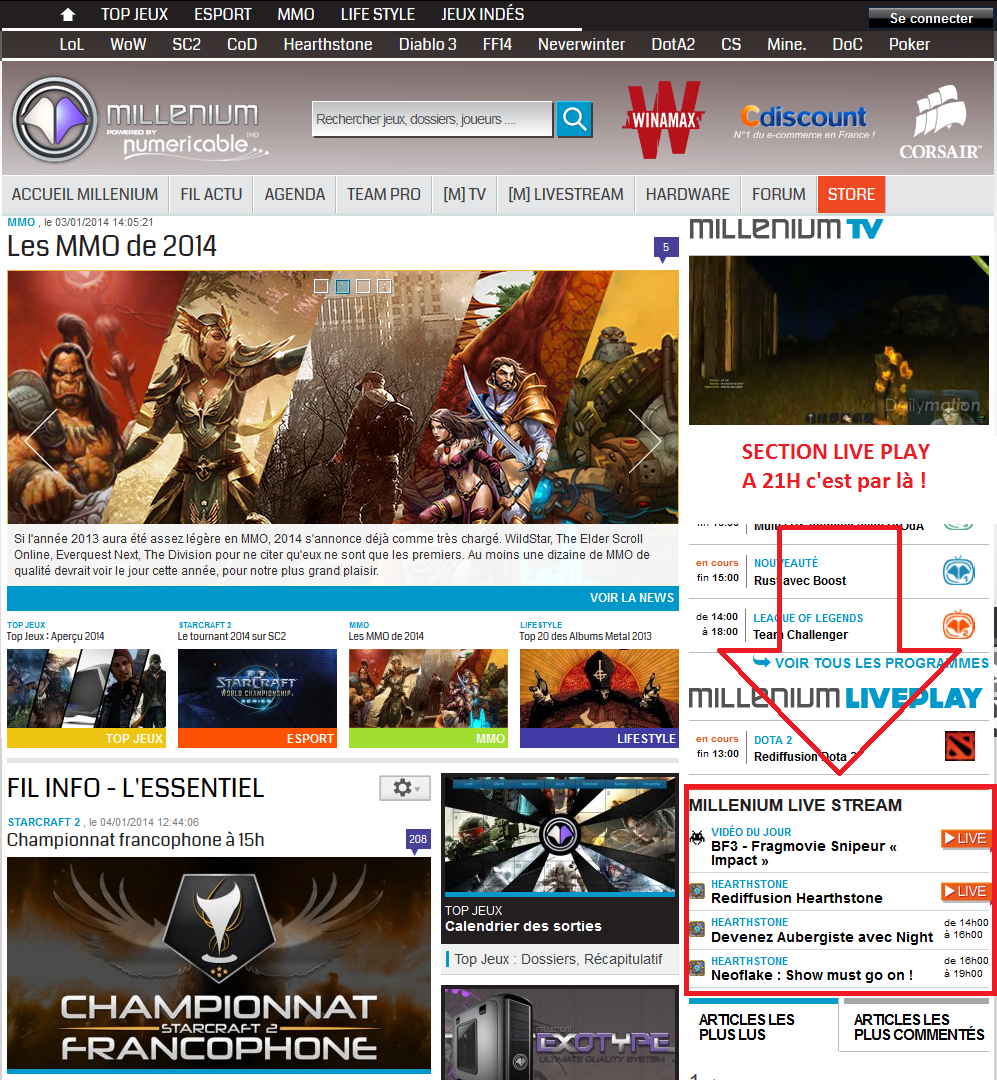Image resolution: width=997 pixels, height=1080 pixels.
Task: Open the TEAM PRO tab
Action: click(x=384, y=194)
